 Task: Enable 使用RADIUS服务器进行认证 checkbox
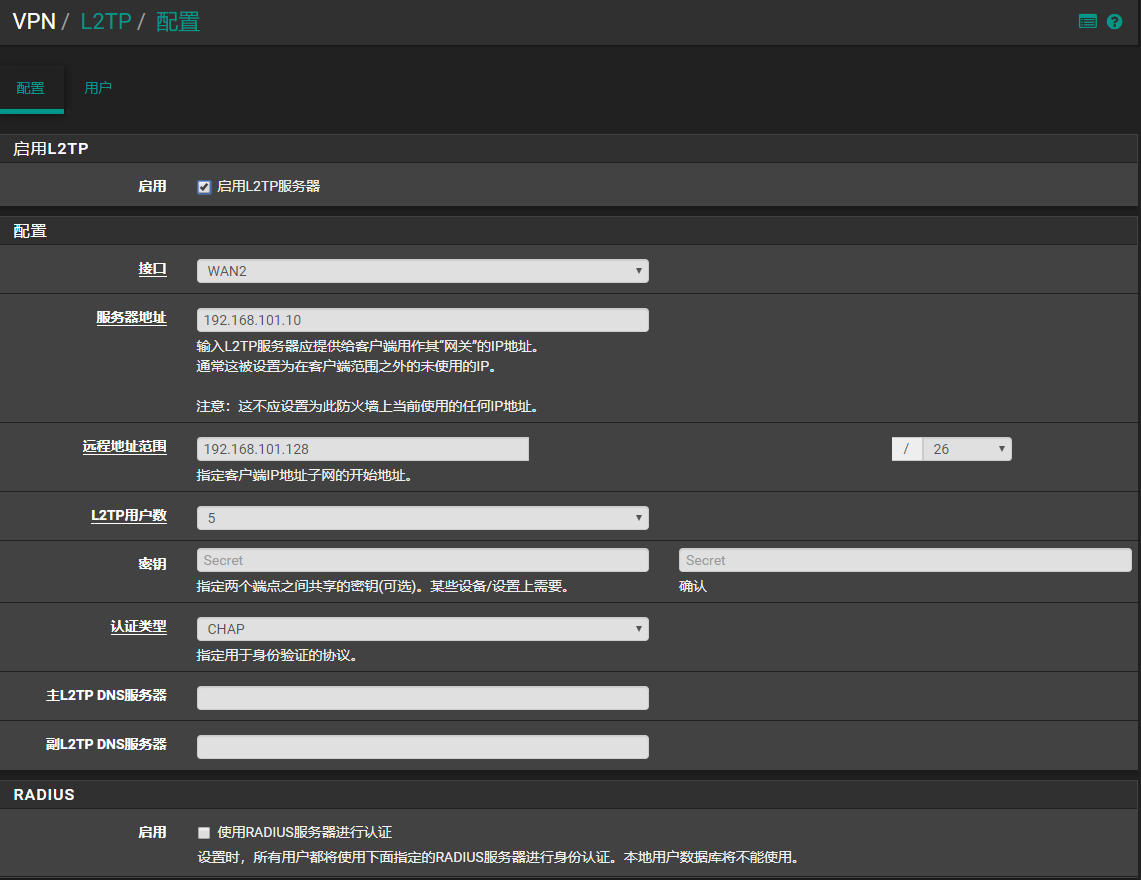204,833
